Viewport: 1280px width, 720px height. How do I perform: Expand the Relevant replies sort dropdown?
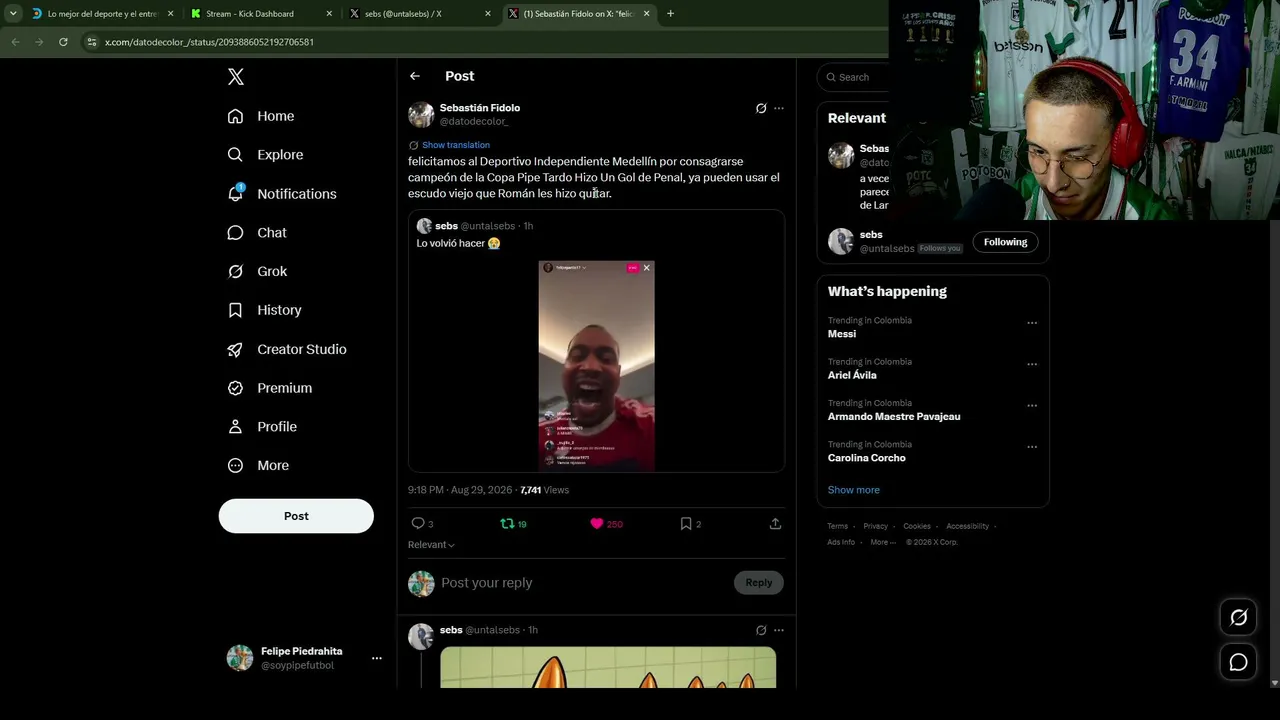click(x=431, y=545)
